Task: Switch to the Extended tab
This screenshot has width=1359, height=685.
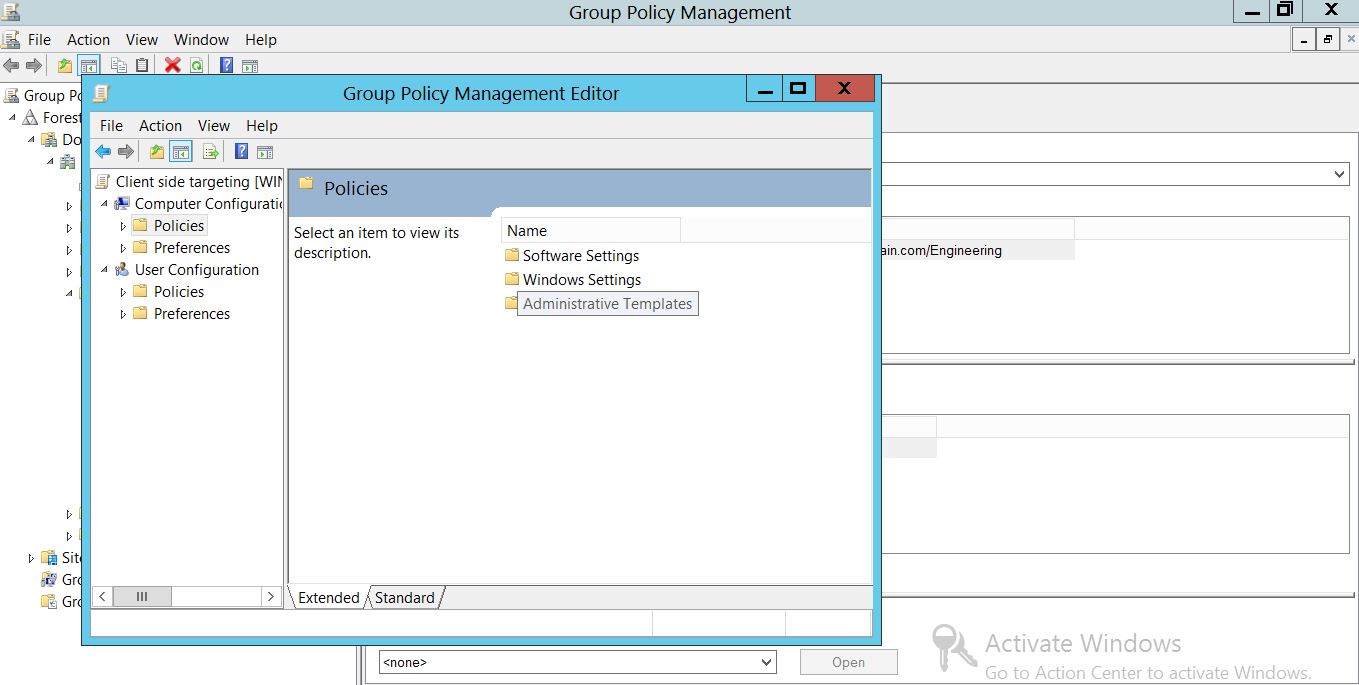Action: tap(328, 598)
